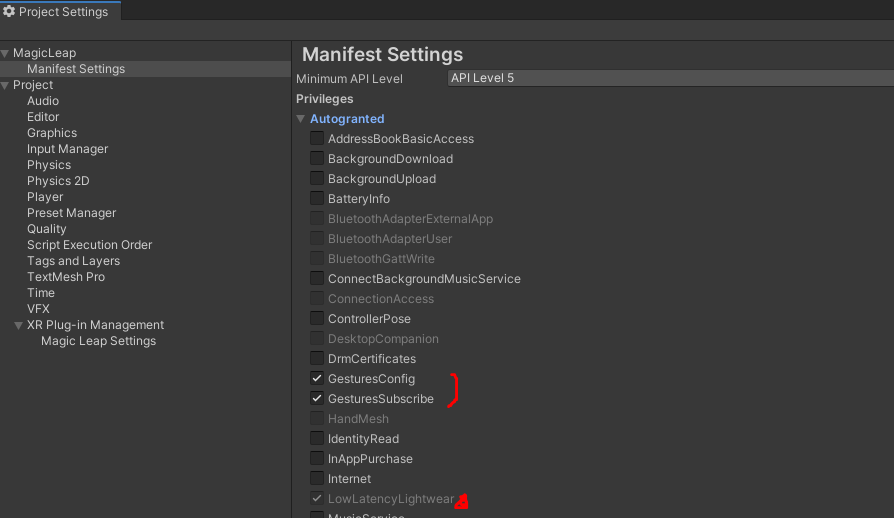Collapse the MagicLeap tree group
894x518 pixels.
5,53
